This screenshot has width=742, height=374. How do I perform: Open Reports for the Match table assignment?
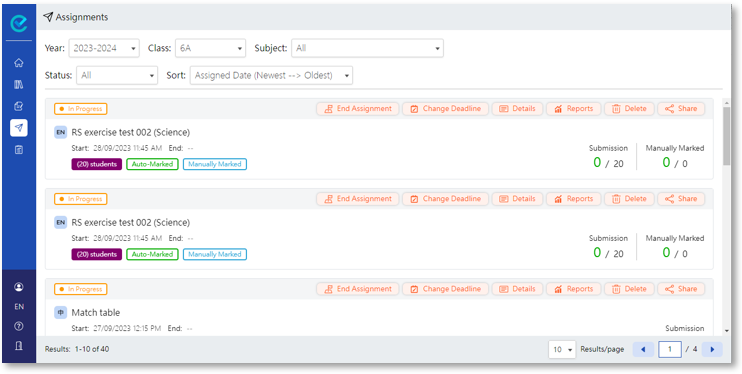[574, 289]
